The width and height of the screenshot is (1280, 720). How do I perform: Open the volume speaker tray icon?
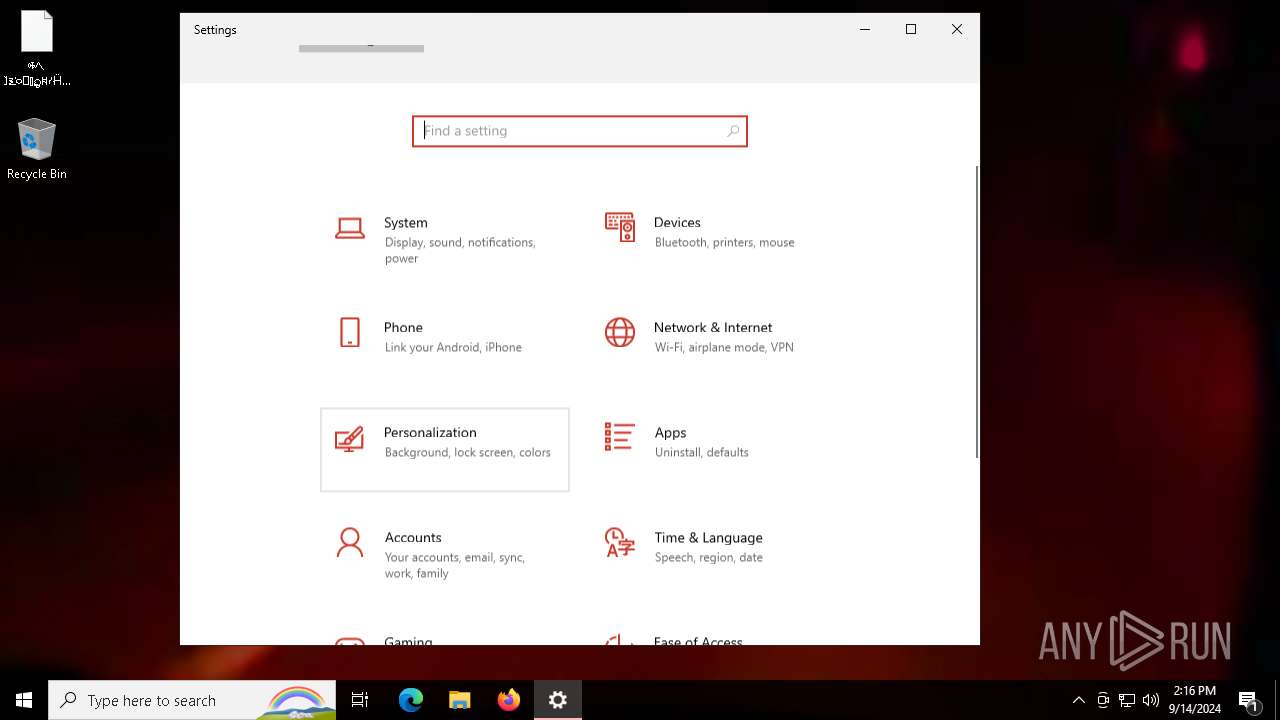click(1151, 700)
